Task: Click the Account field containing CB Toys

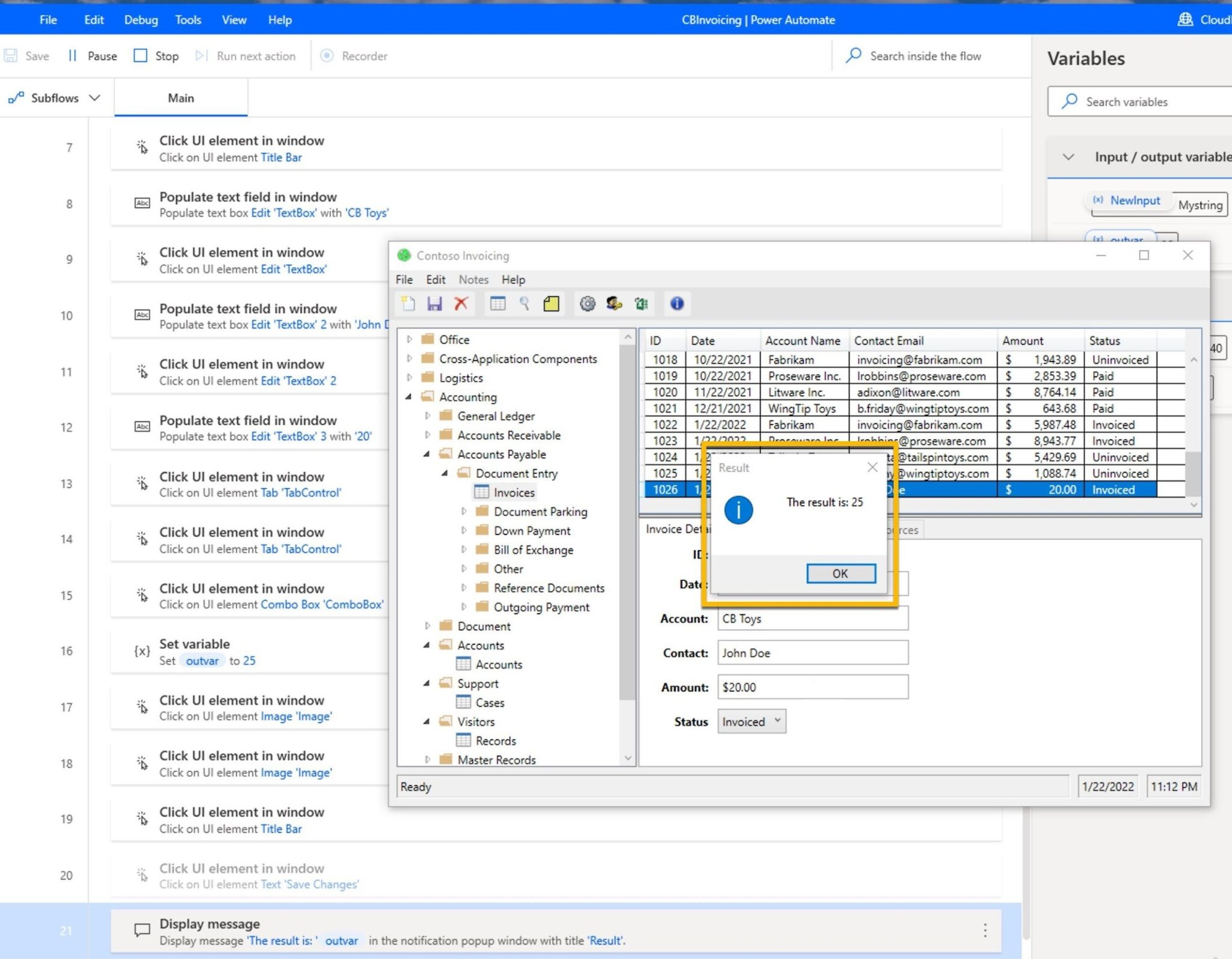Action: click(812, 619)
